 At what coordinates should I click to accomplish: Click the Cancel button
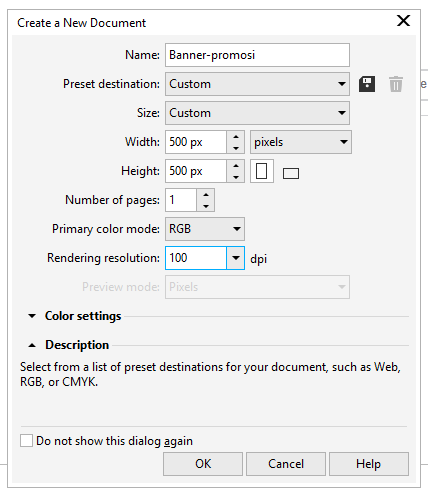click(286, 464)
